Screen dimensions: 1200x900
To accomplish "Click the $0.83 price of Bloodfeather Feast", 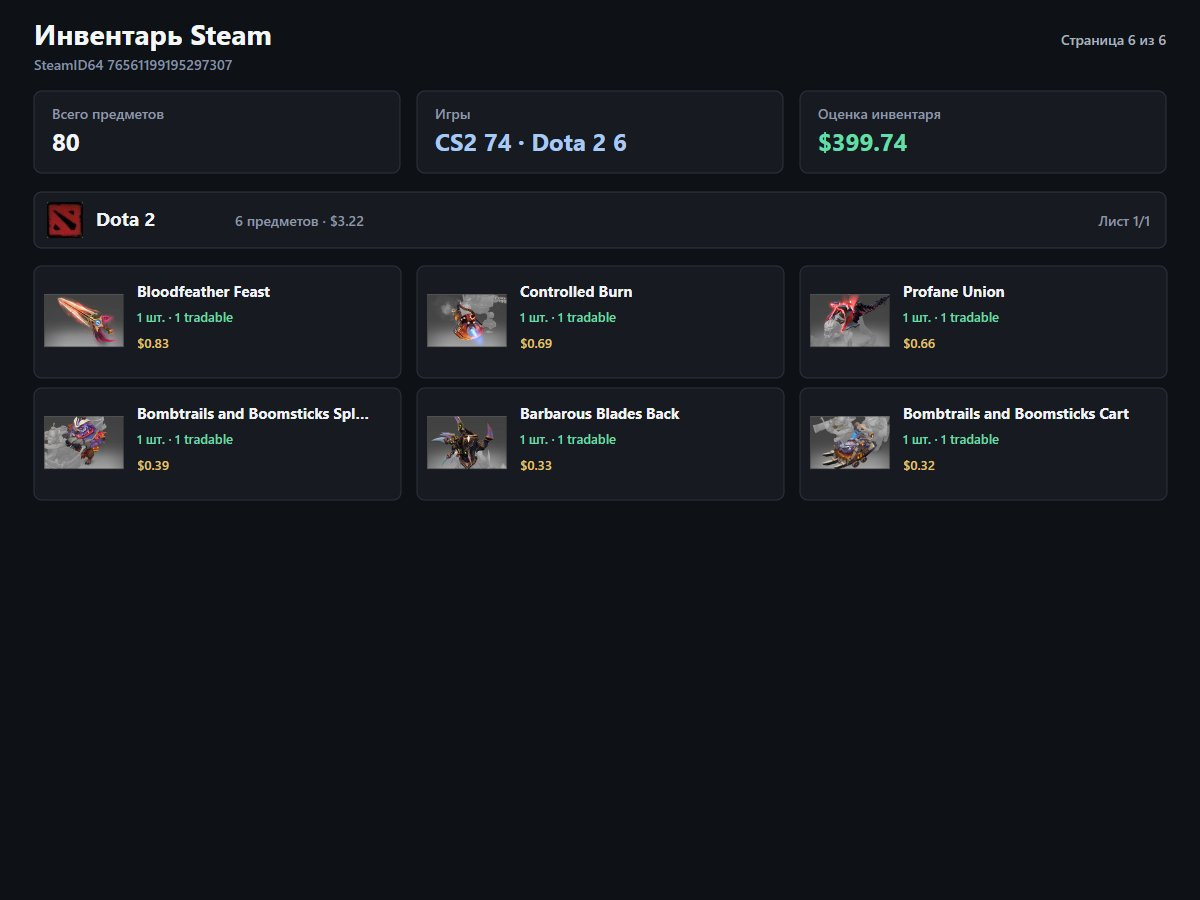I will pos(153,343).
